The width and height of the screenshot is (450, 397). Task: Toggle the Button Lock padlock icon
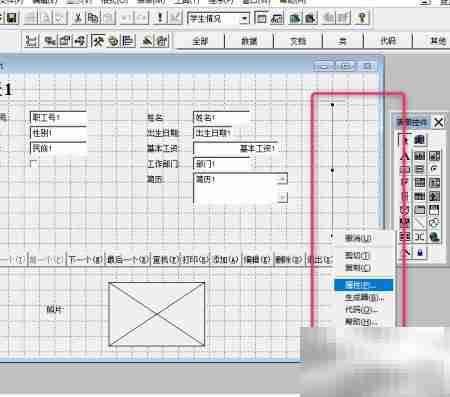pyautogui.click(x=420, y=253)
